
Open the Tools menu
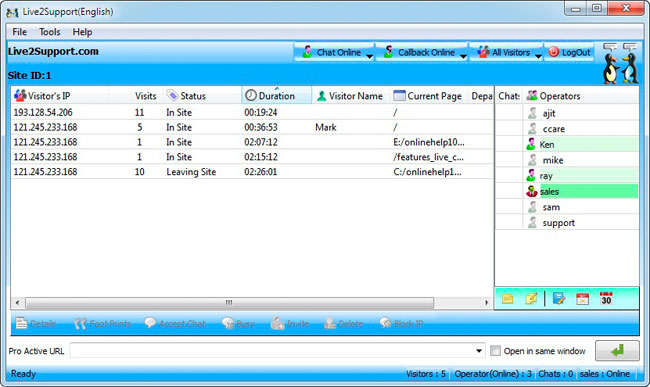pos(50,32)
